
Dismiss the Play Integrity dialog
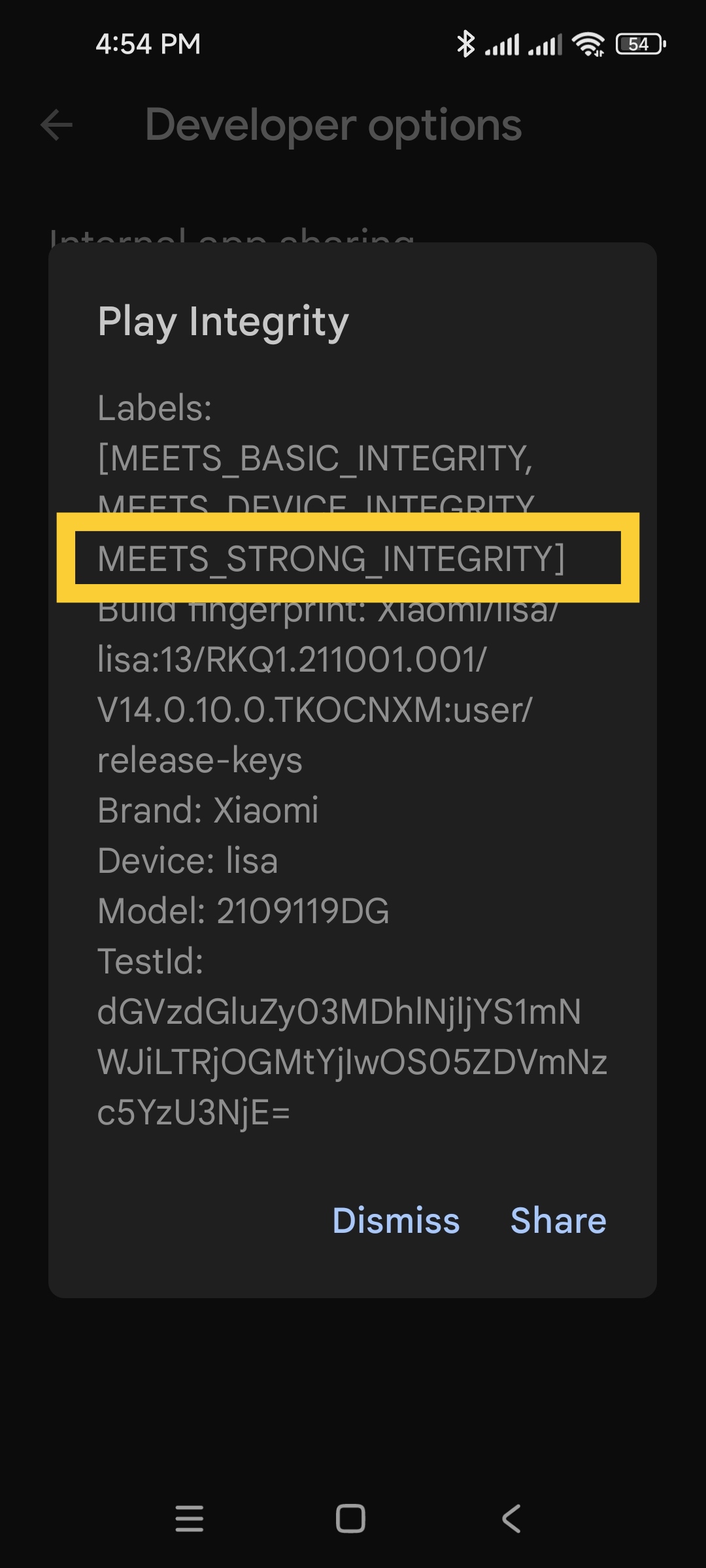coord(396,1220)
